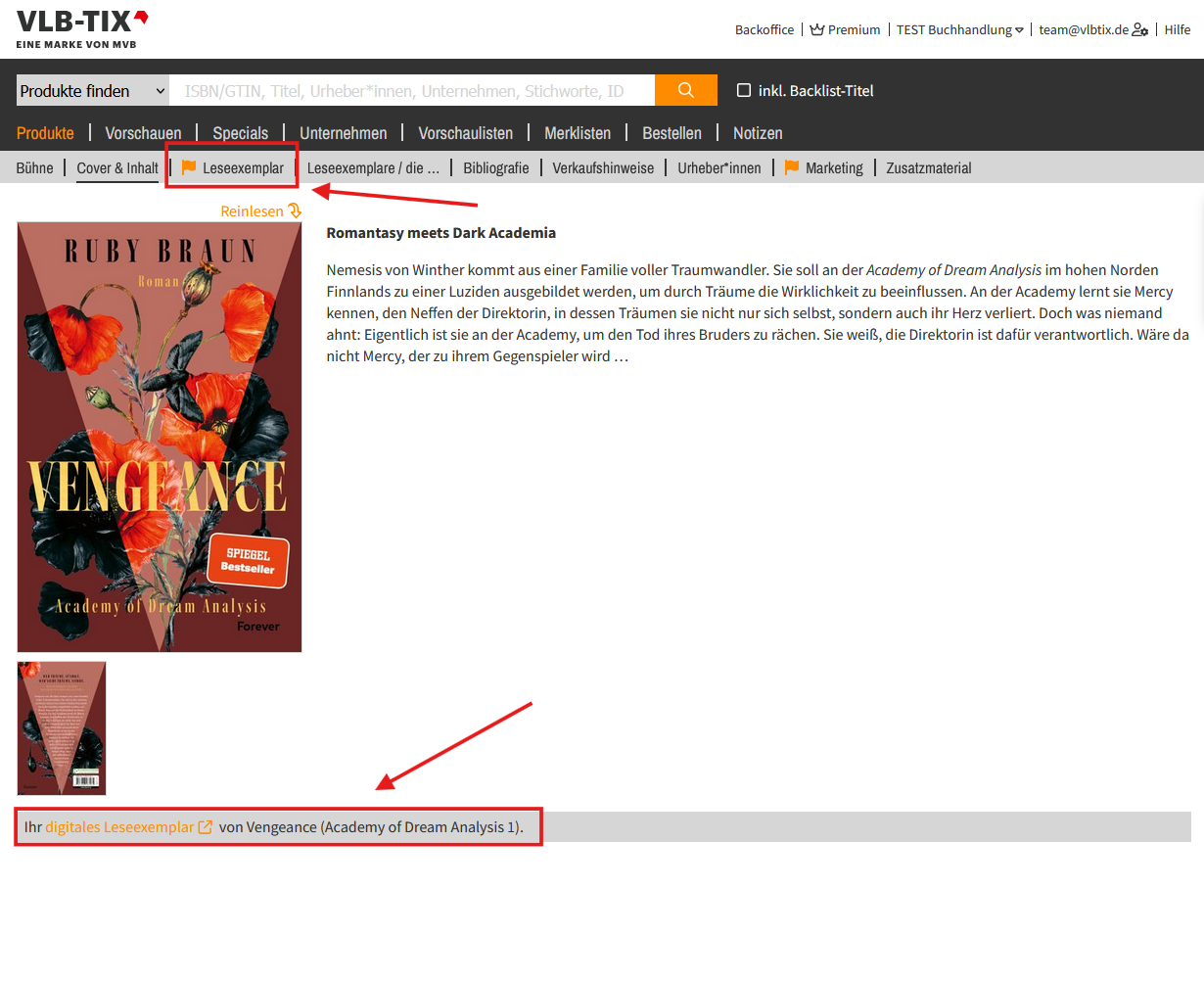The image size is (1204, 982).
Task: Switch to the Bibliografie tab
Action: click(496, 168)
